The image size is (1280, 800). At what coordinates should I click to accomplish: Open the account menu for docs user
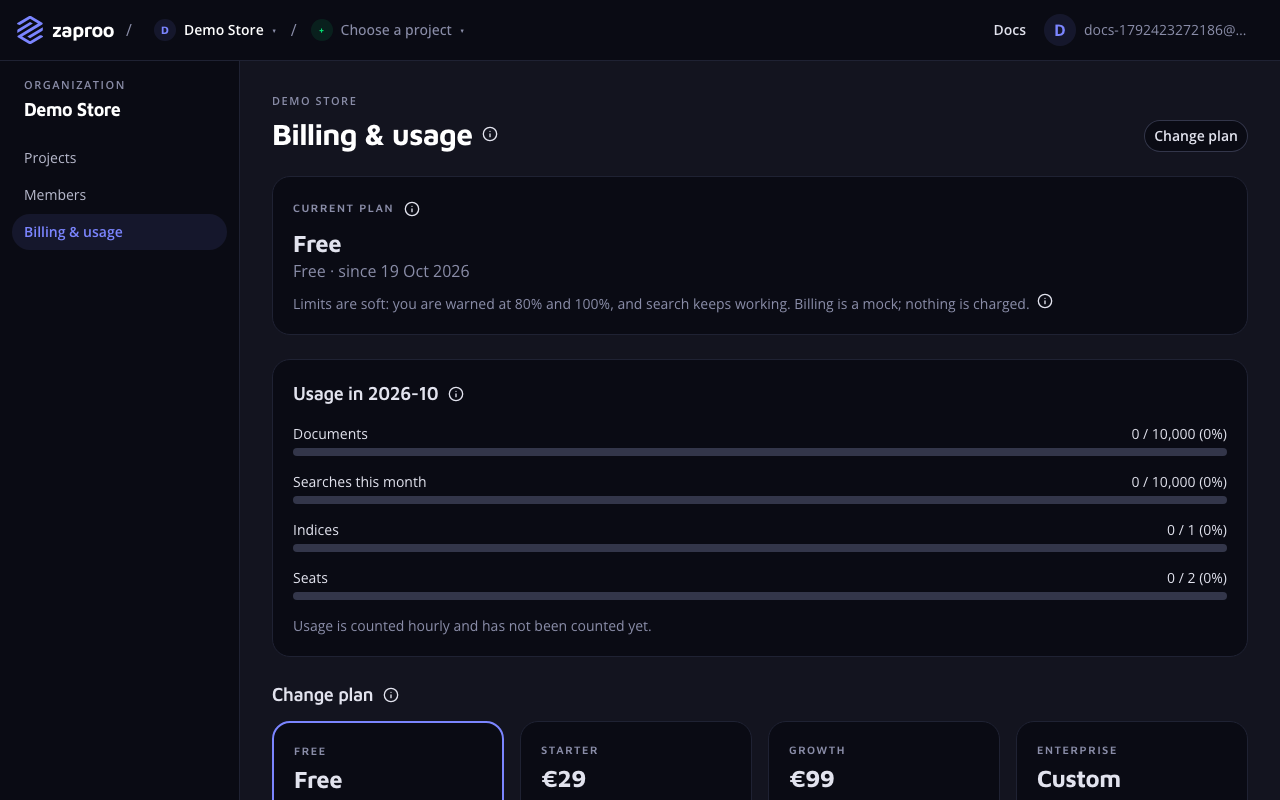[1148, 30]
